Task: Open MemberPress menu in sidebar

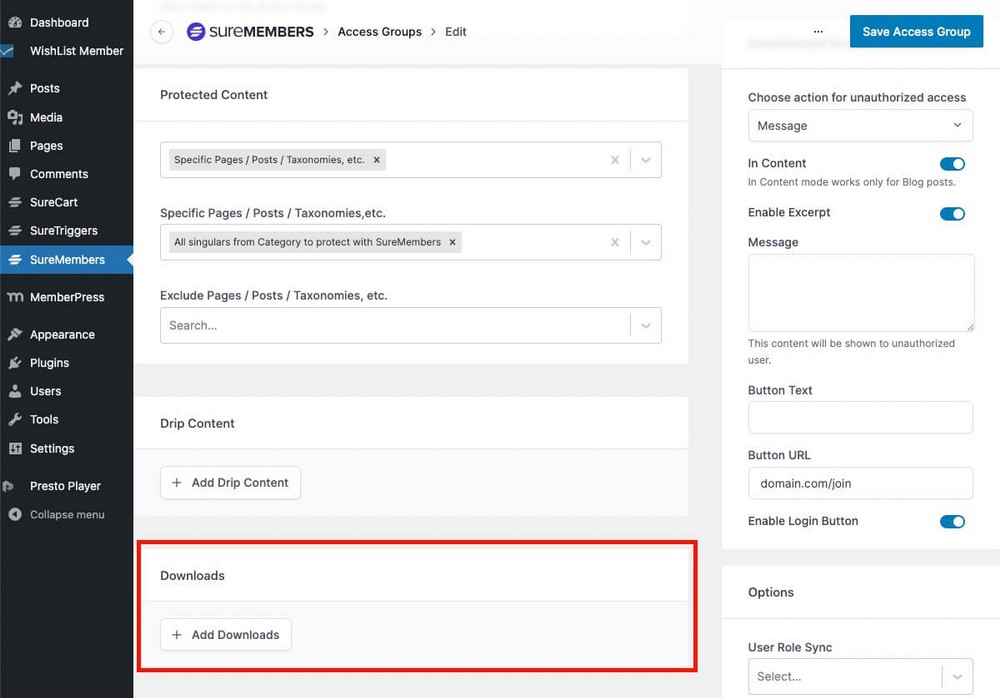Action: [x=67, y=297]
